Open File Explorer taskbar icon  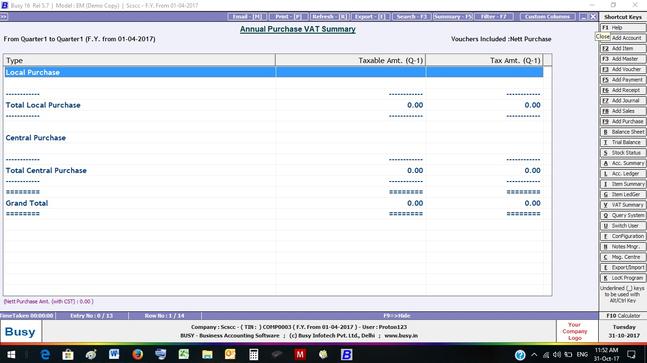pyautogui.click(x=207, y=354)
